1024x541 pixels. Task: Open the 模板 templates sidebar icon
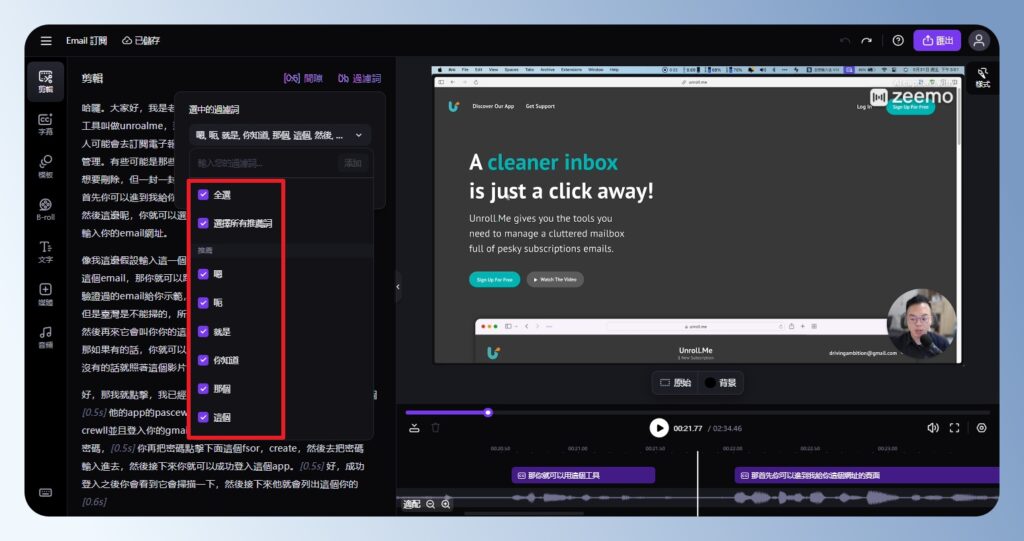click(45, 166)
